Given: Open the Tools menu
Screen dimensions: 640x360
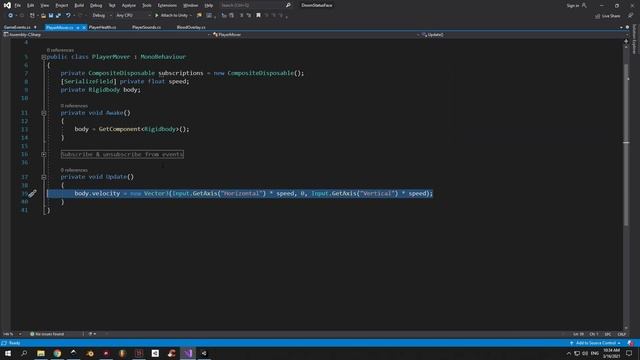Looking at the screenshot, I should pos(147,5).
